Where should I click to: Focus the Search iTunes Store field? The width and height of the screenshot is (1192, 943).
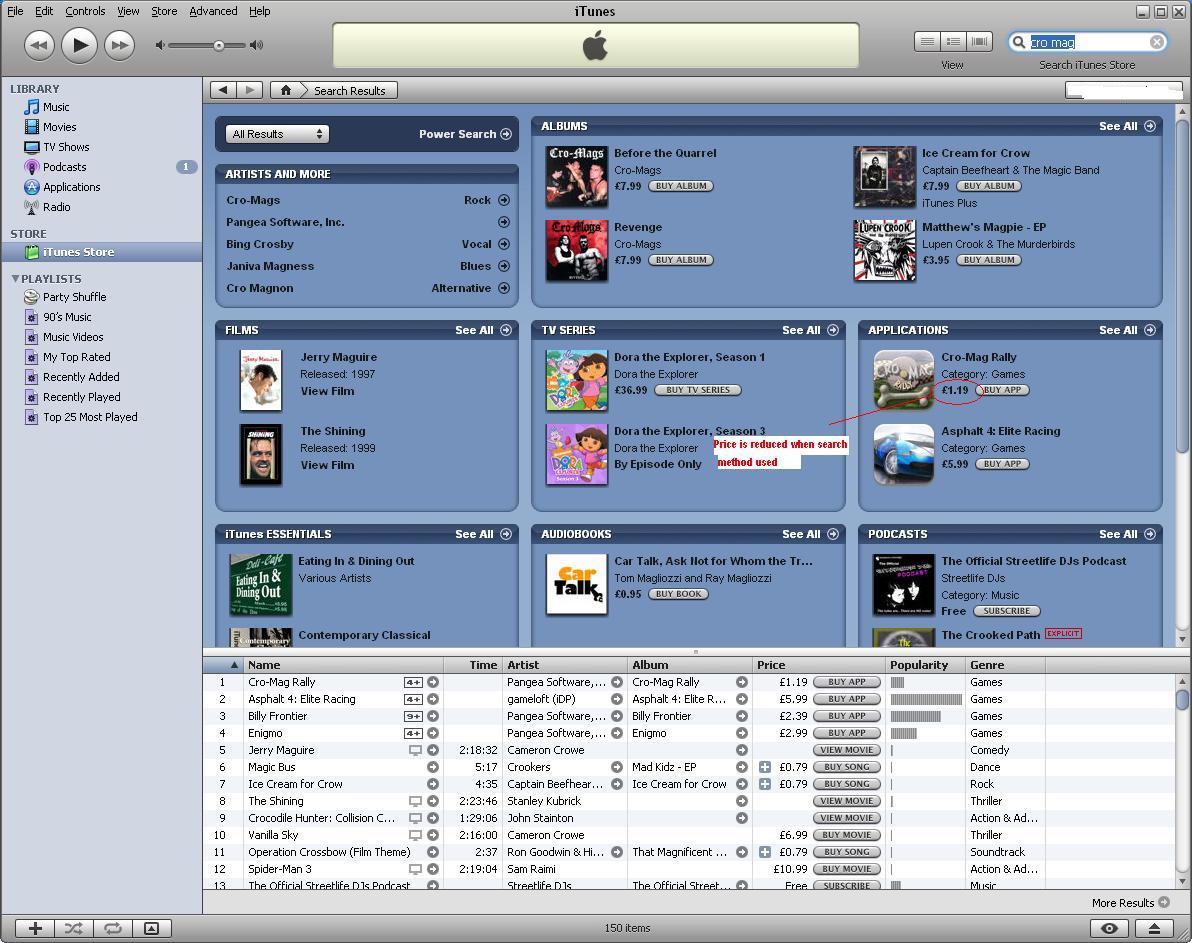click(x=1087, y=43)
